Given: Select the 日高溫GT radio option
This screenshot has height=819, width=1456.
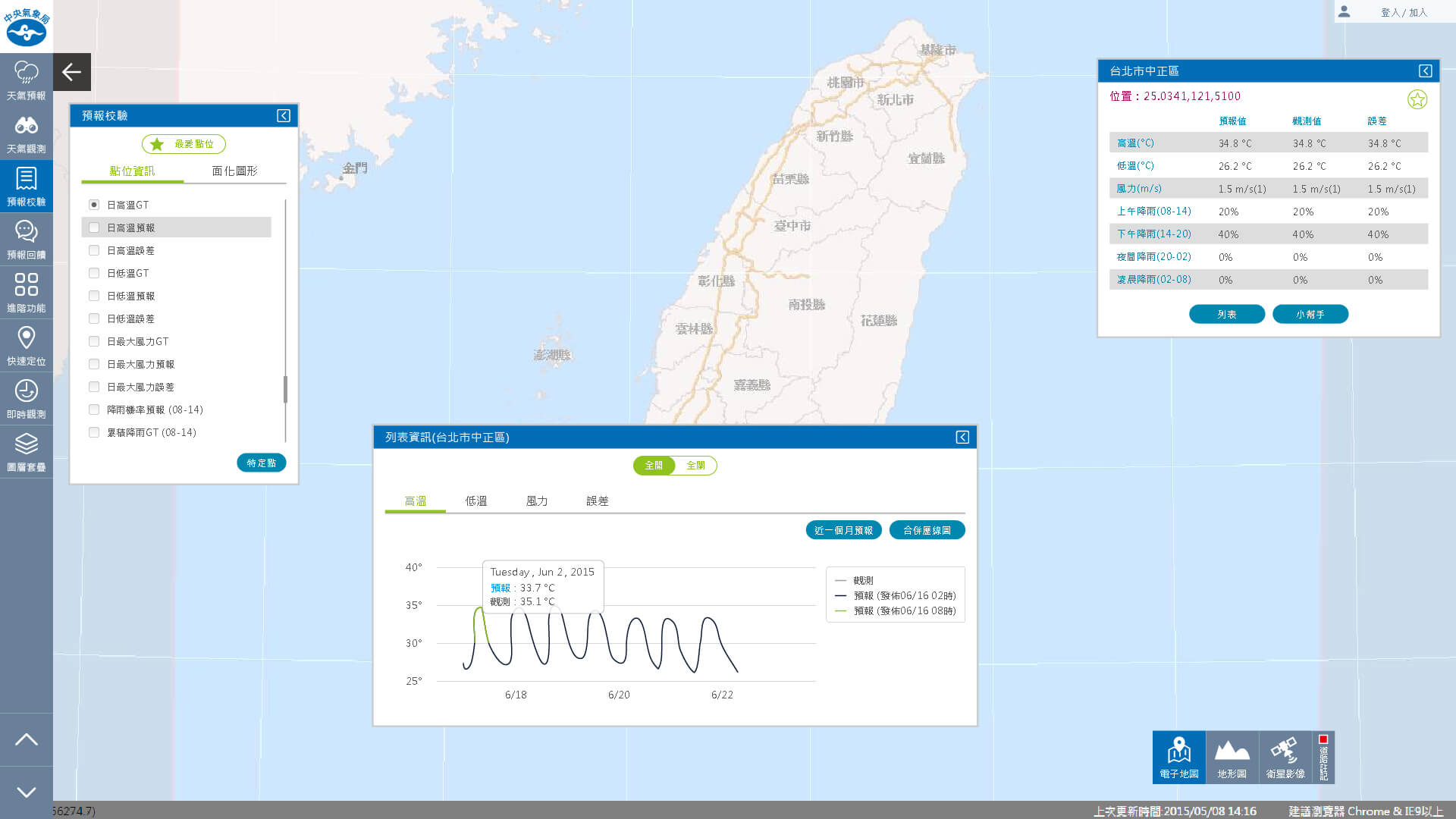Looking at the screenshot, I should click(x=94, y=205).
